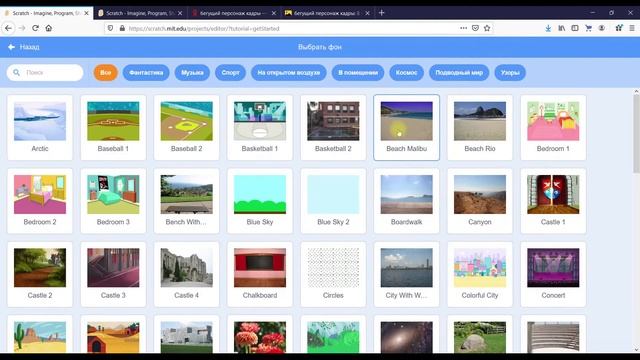Choose the Bedroom 3 backdrop
This screenshot has width=640, height=360.
(113, 201)
